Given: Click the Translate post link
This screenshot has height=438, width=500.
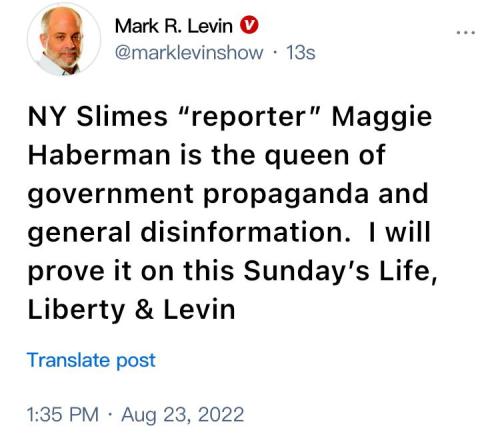Looking at the screenshot, I should click(91, 361).
